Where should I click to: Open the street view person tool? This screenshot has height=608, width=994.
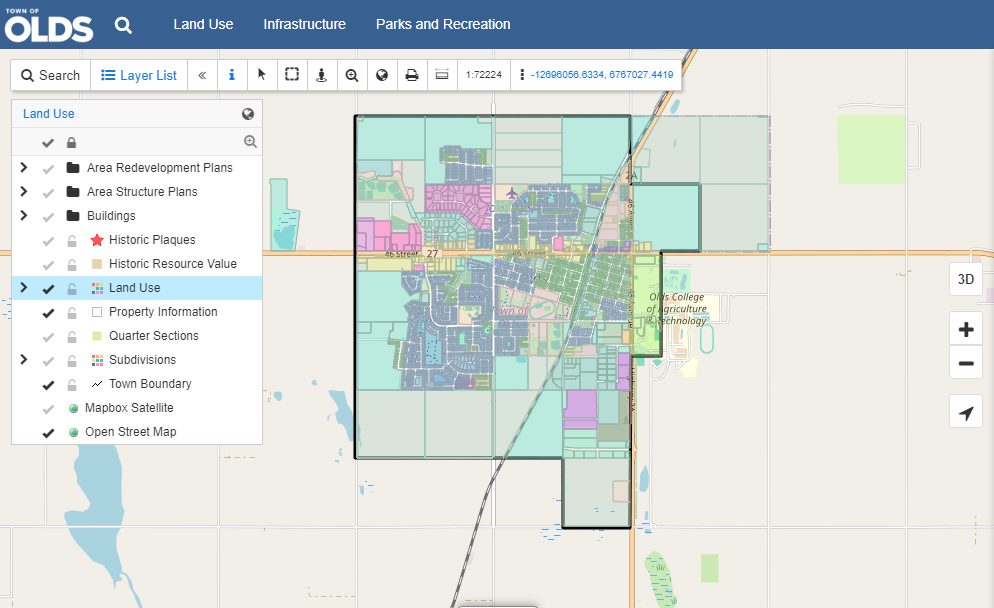tap(321, 75)
